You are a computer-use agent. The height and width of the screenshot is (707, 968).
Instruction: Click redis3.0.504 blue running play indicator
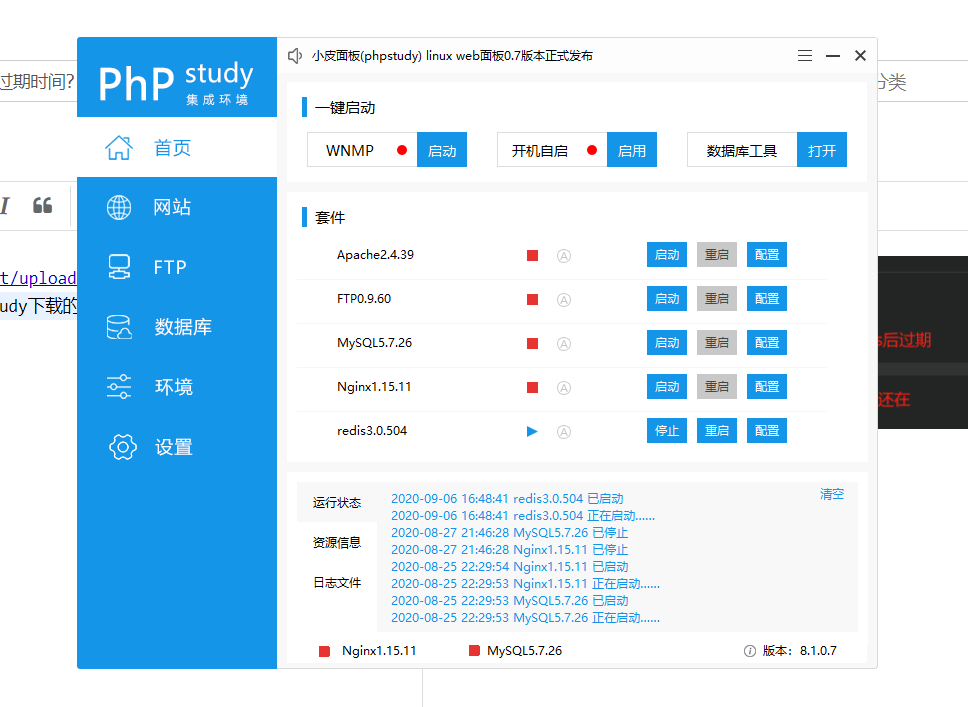tap(532, 432)
